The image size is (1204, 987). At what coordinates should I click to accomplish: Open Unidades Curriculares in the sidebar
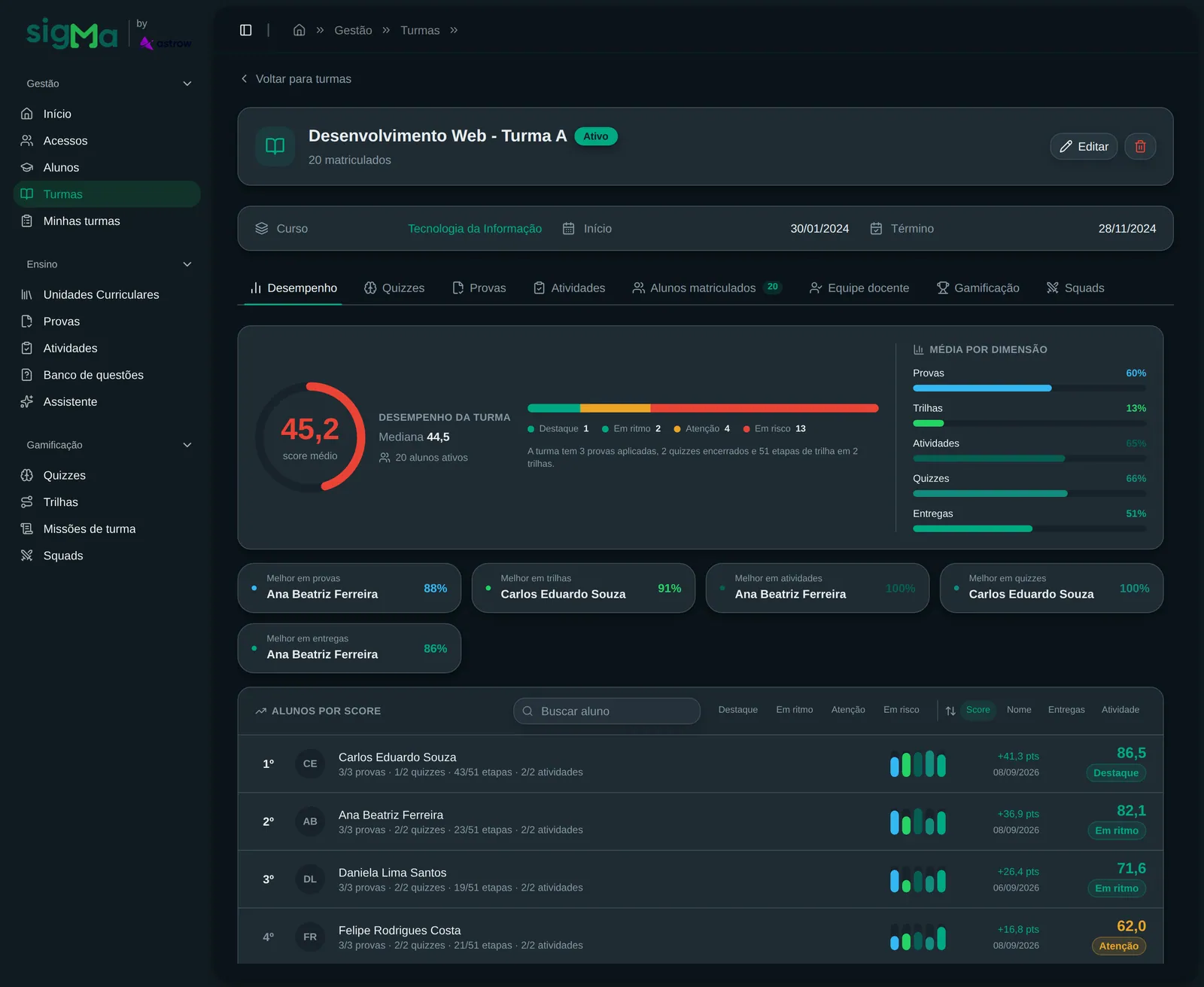107,294
